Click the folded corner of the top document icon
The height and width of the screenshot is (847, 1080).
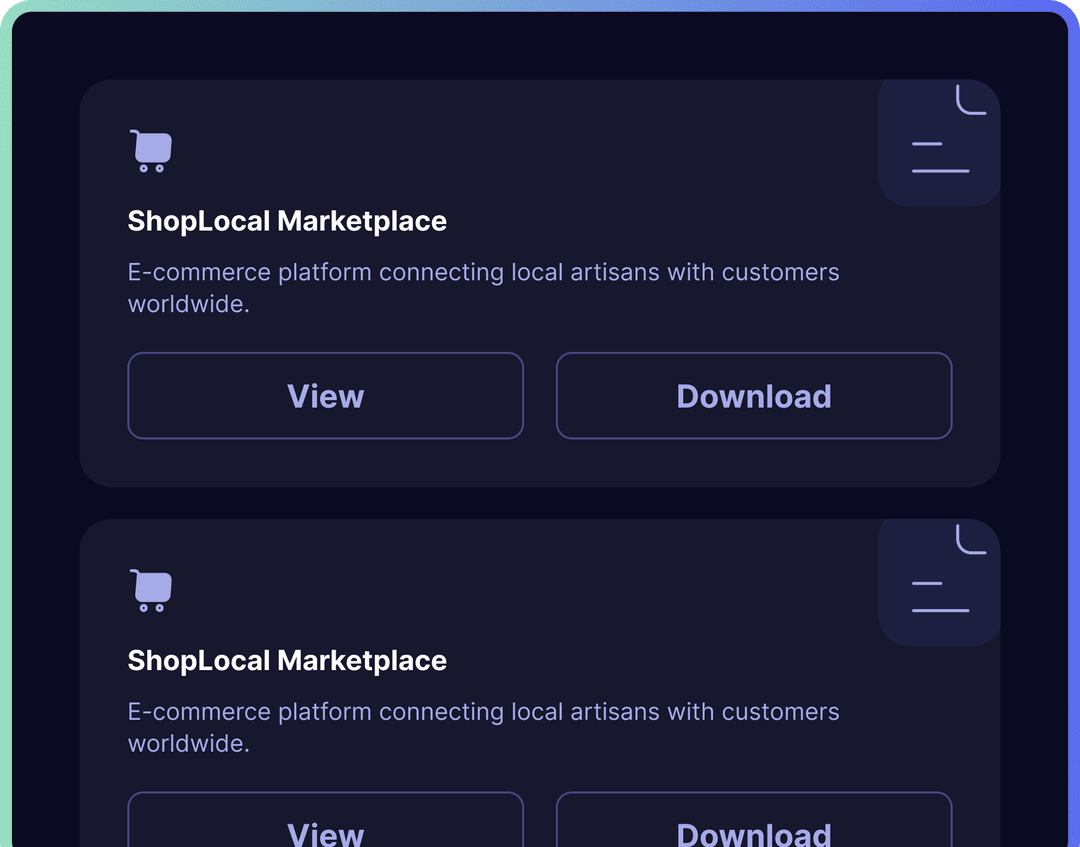(971, 100)
